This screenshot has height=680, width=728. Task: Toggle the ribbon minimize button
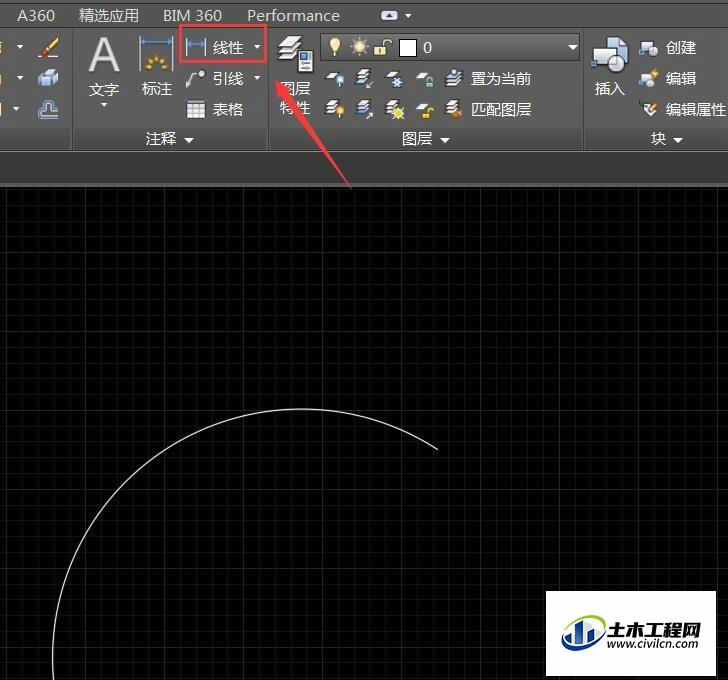(389, 15)
